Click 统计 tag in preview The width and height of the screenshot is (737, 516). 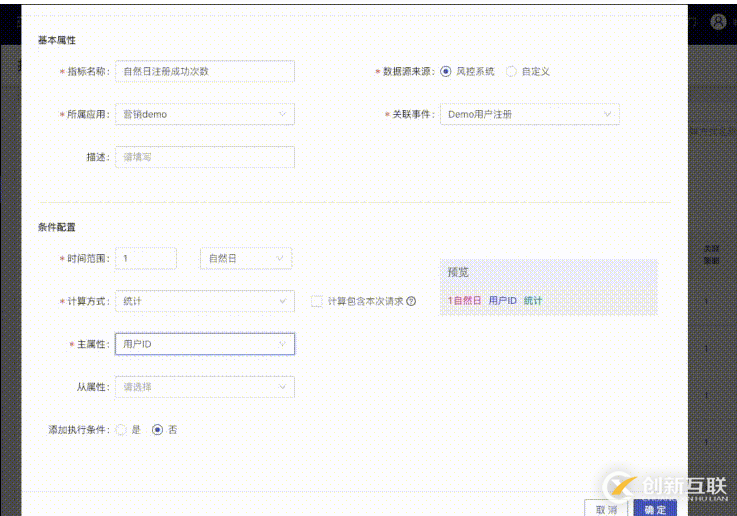tap(533, 301)
